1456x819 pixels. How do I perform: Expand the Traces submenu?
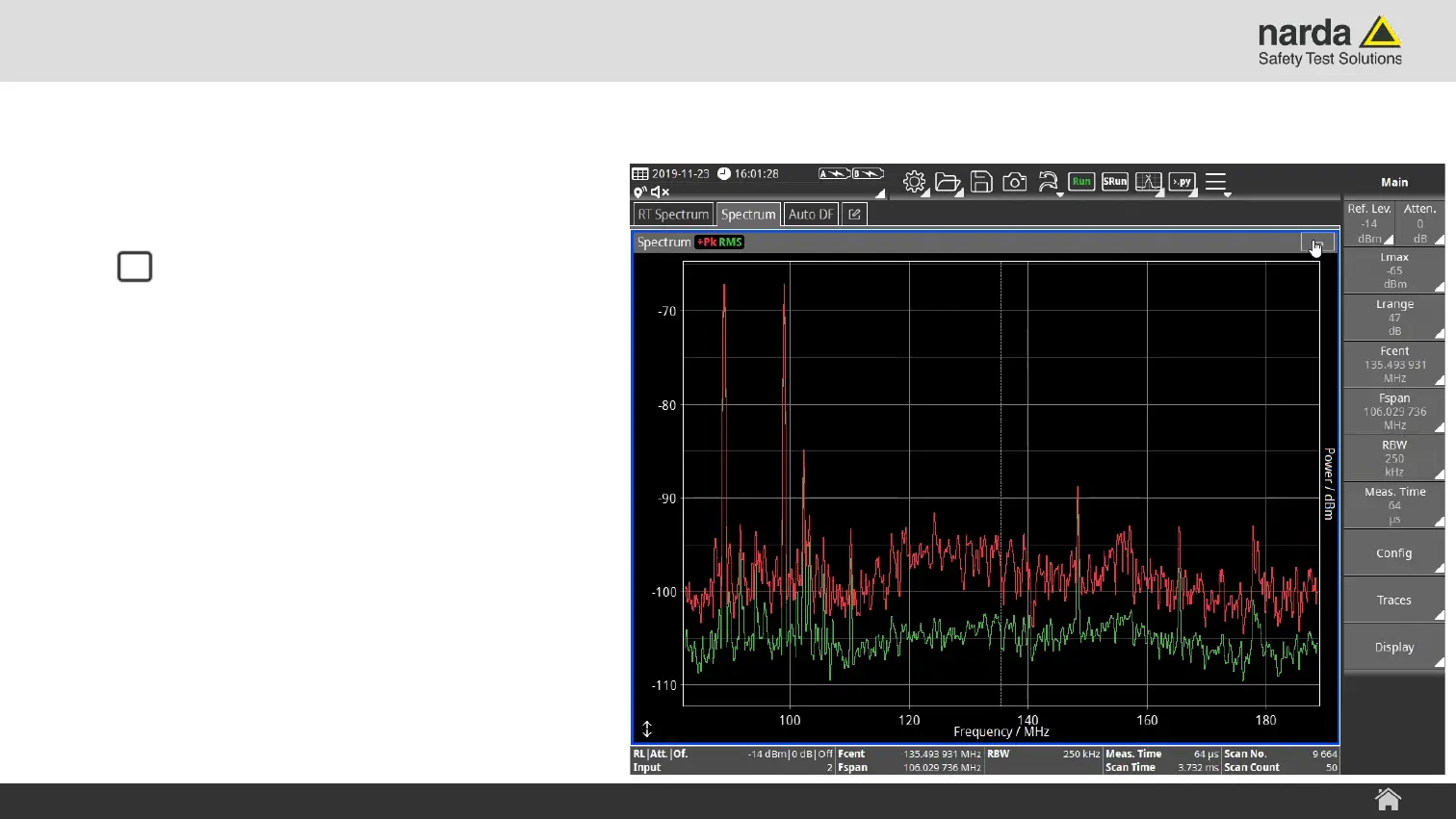pos(1393,601)
